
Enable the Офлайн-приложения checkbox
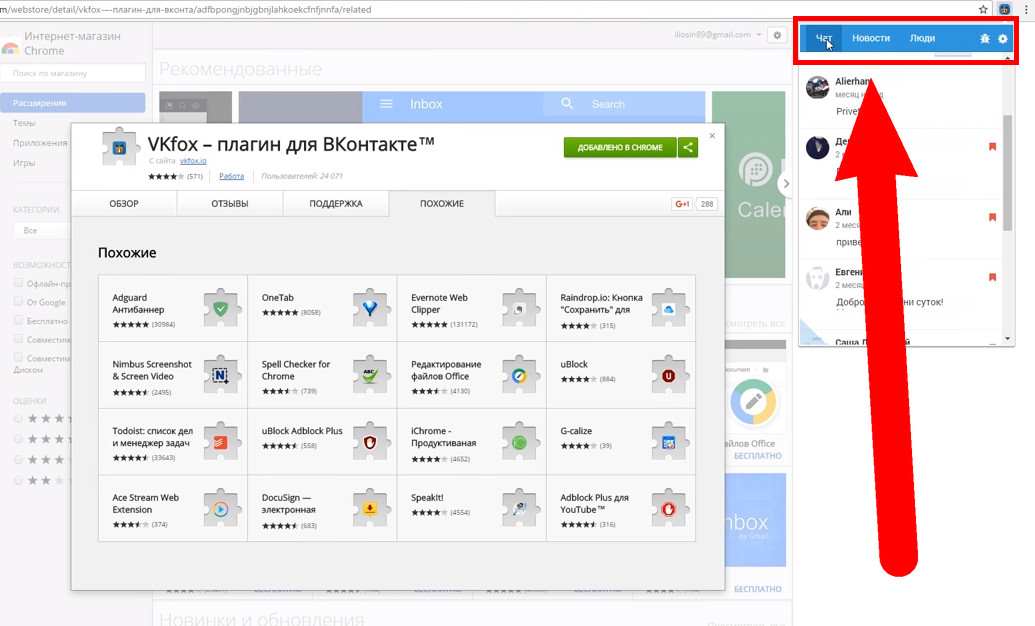[x=18, y=283]
